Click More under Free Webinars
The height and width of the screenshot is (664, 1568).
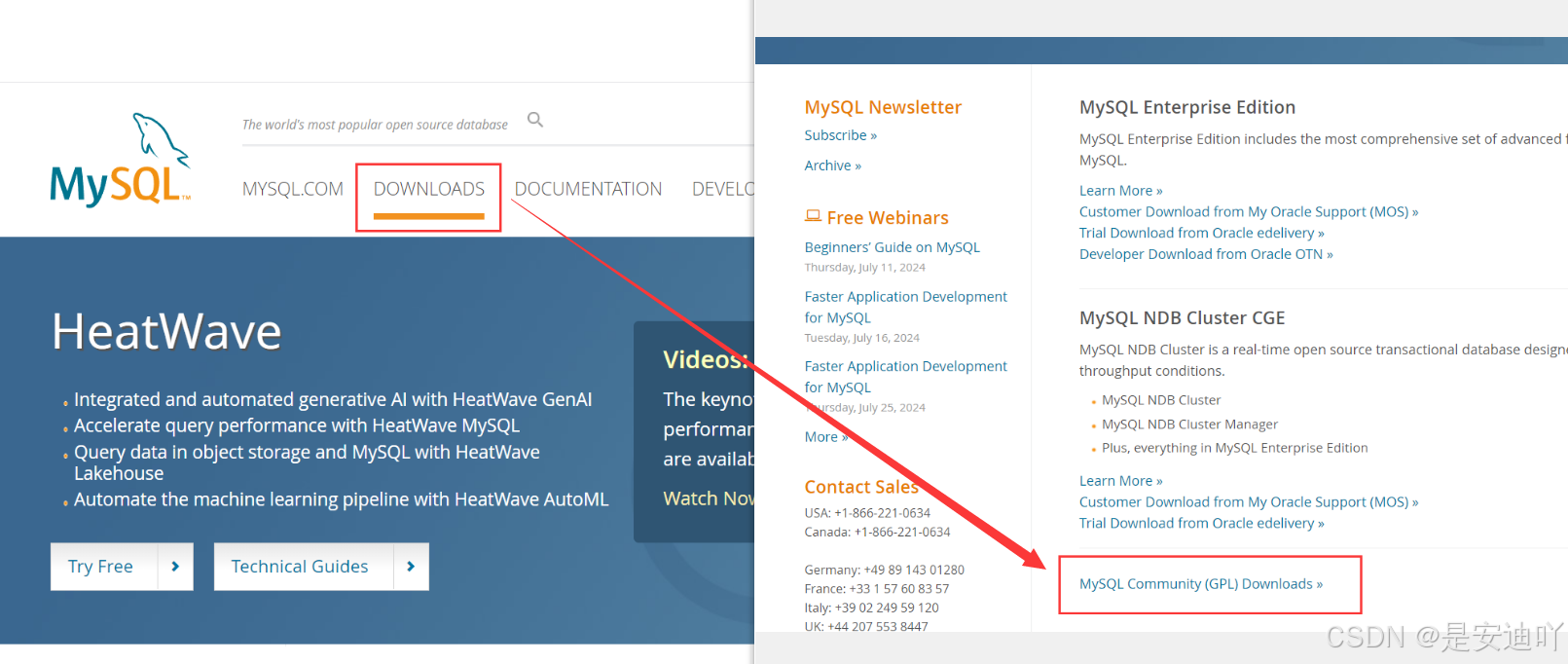826,437
